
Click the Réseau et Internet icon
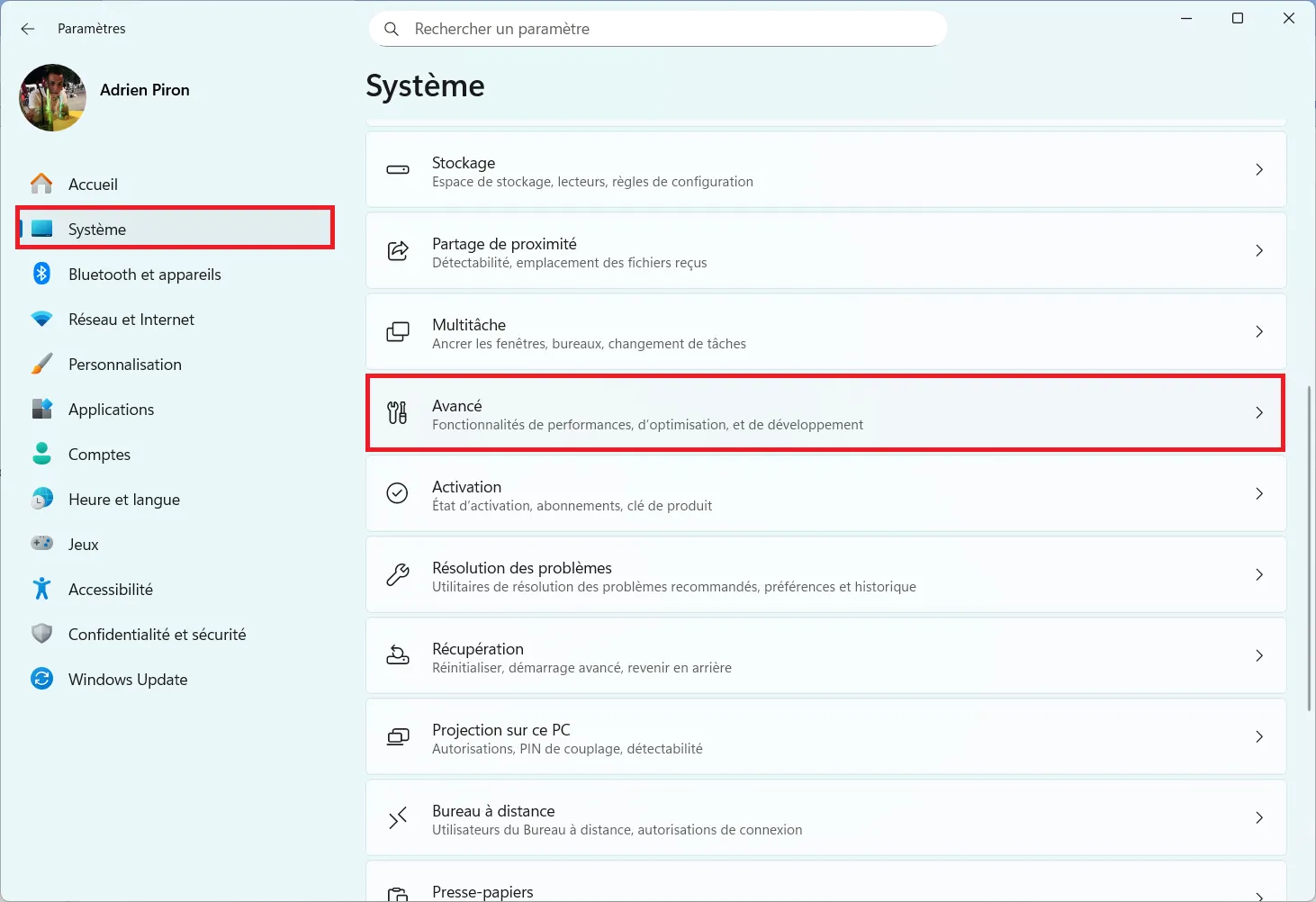[x=42, y=319]
